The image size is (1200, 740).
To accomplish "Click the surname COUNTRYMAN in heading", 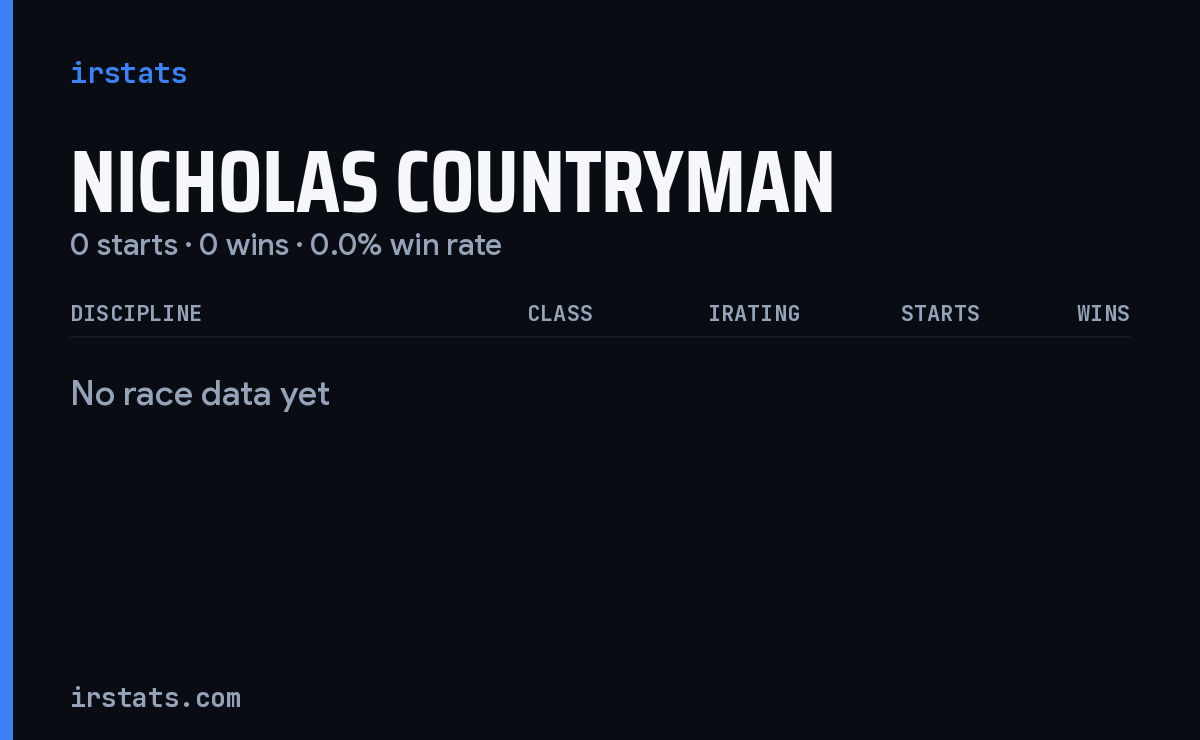I will point(615,184).
